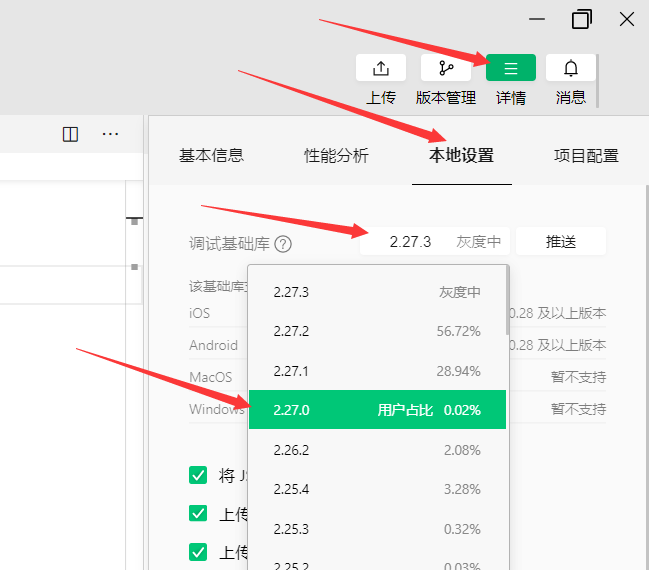This screenshot has width=649, height=570.
Task: Click the 推送 push button
Action: [x=561, y=241]
